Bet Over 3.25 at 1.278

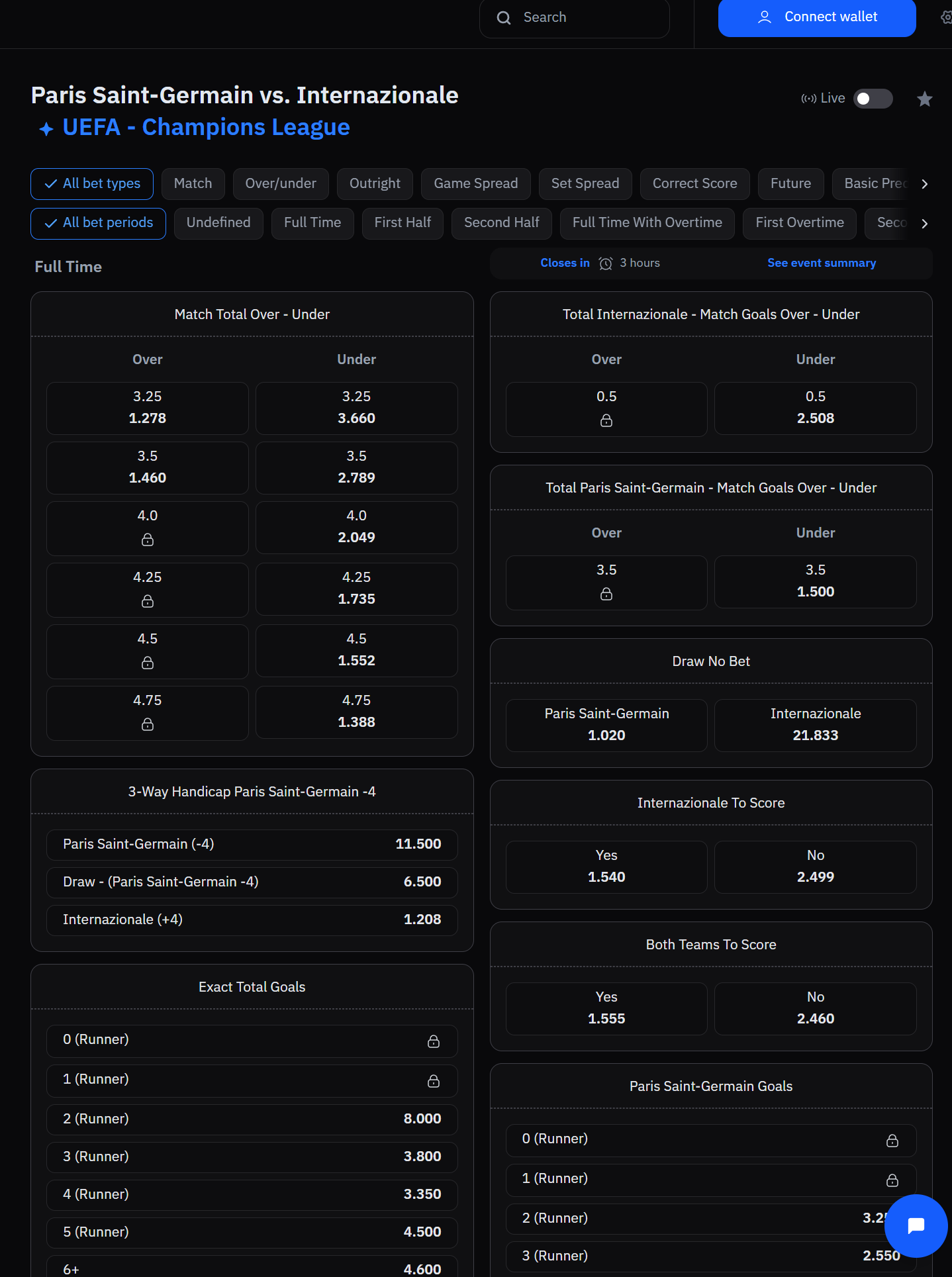coord(148,408)
